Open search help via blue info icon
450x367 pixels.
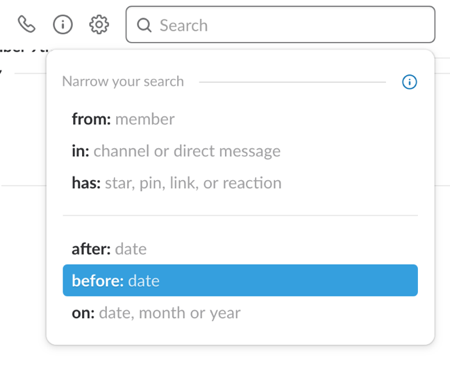pos(409,82)
